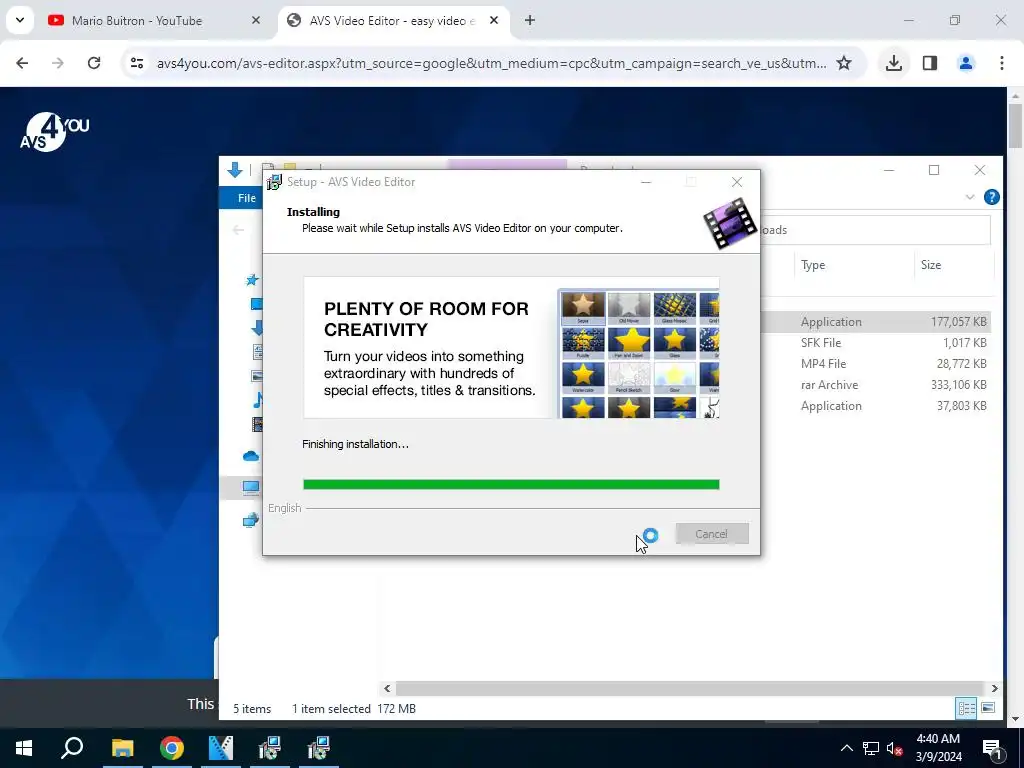Open the Windows Start menu

coord(24,748)
